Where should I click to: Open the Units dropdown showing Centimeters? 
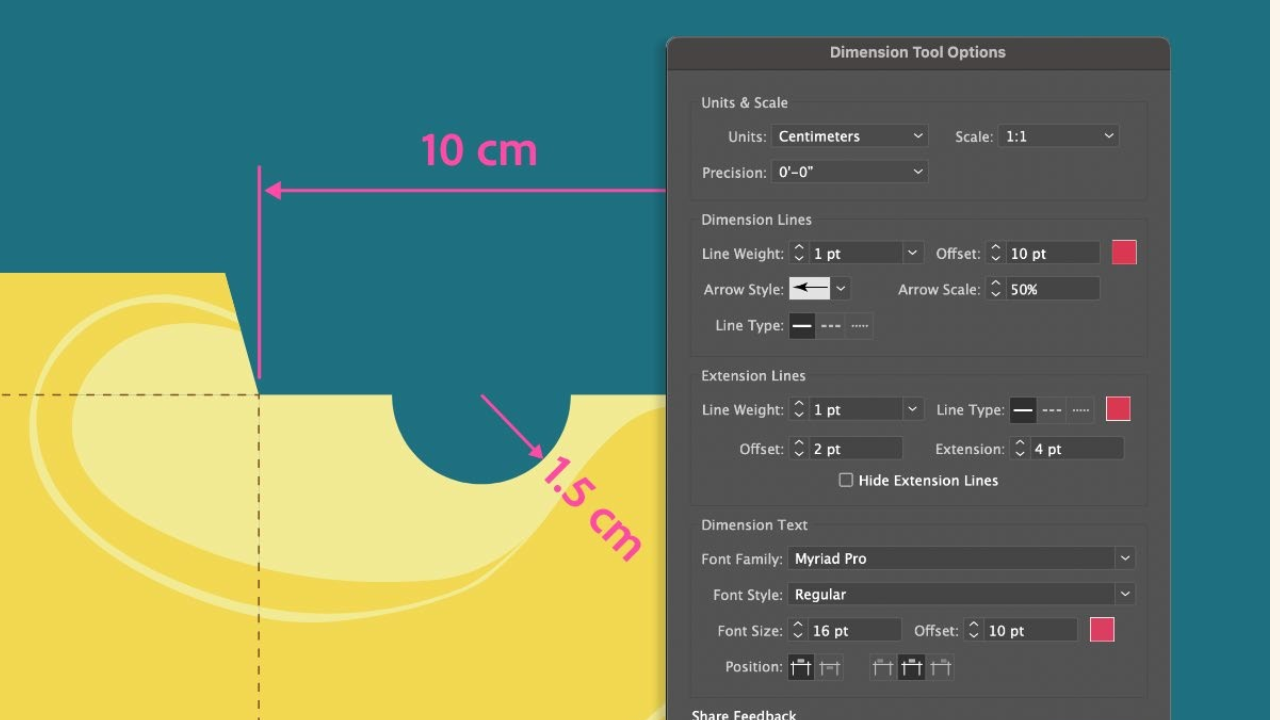(x=849, y=135)
